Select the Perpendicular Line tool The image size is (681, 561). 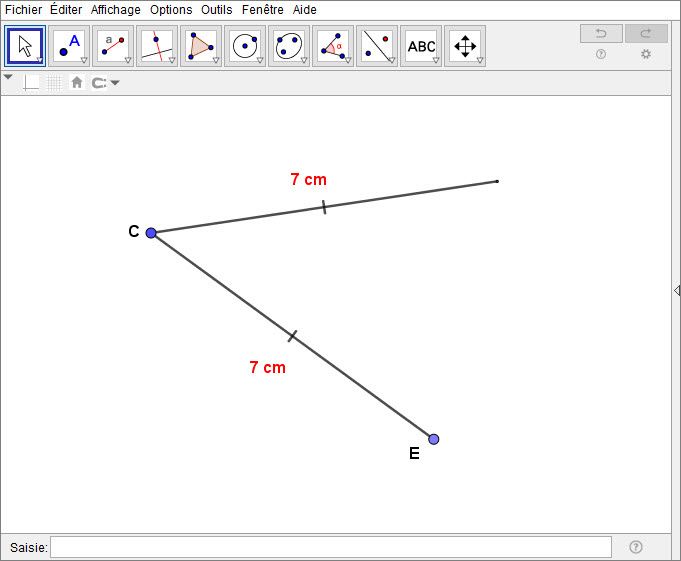(157, 46)
